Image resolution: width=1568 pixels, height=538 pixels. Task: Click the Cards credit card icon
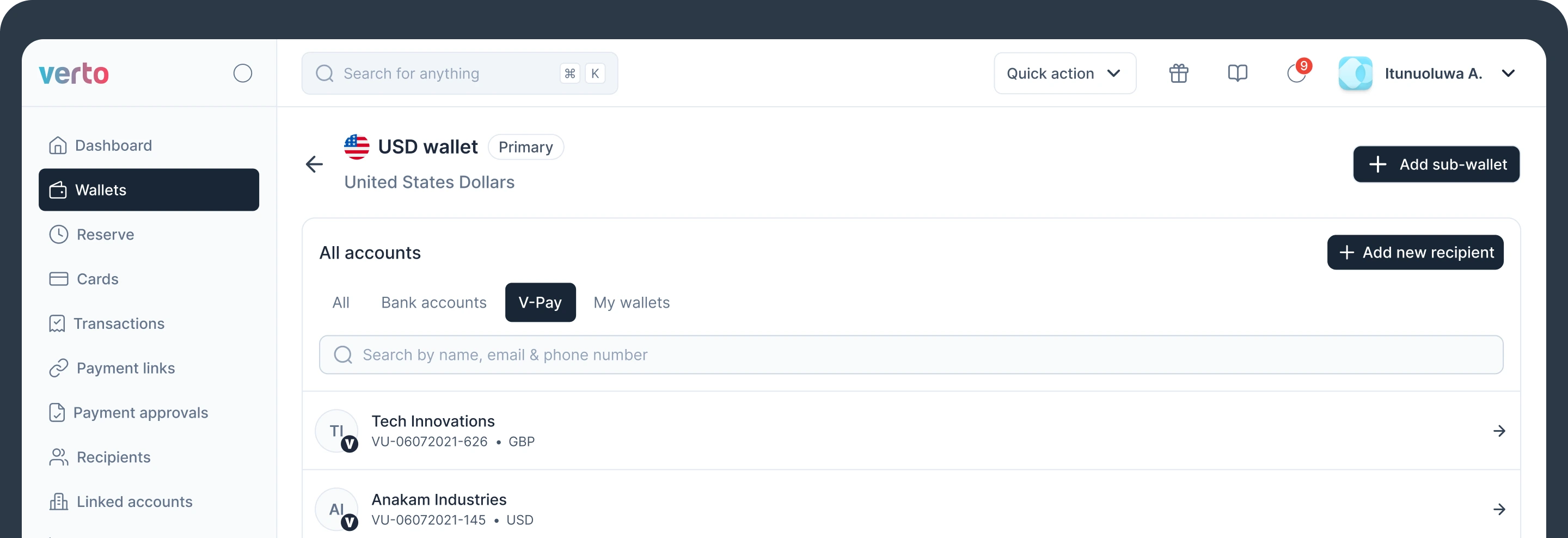coord(58,279)
